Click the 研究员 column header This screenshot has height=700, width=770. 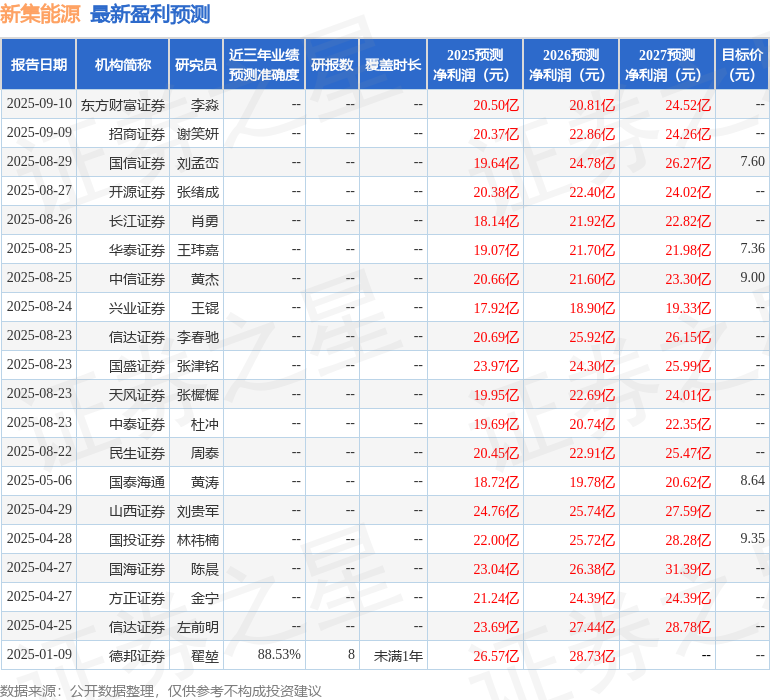[196, 65]
